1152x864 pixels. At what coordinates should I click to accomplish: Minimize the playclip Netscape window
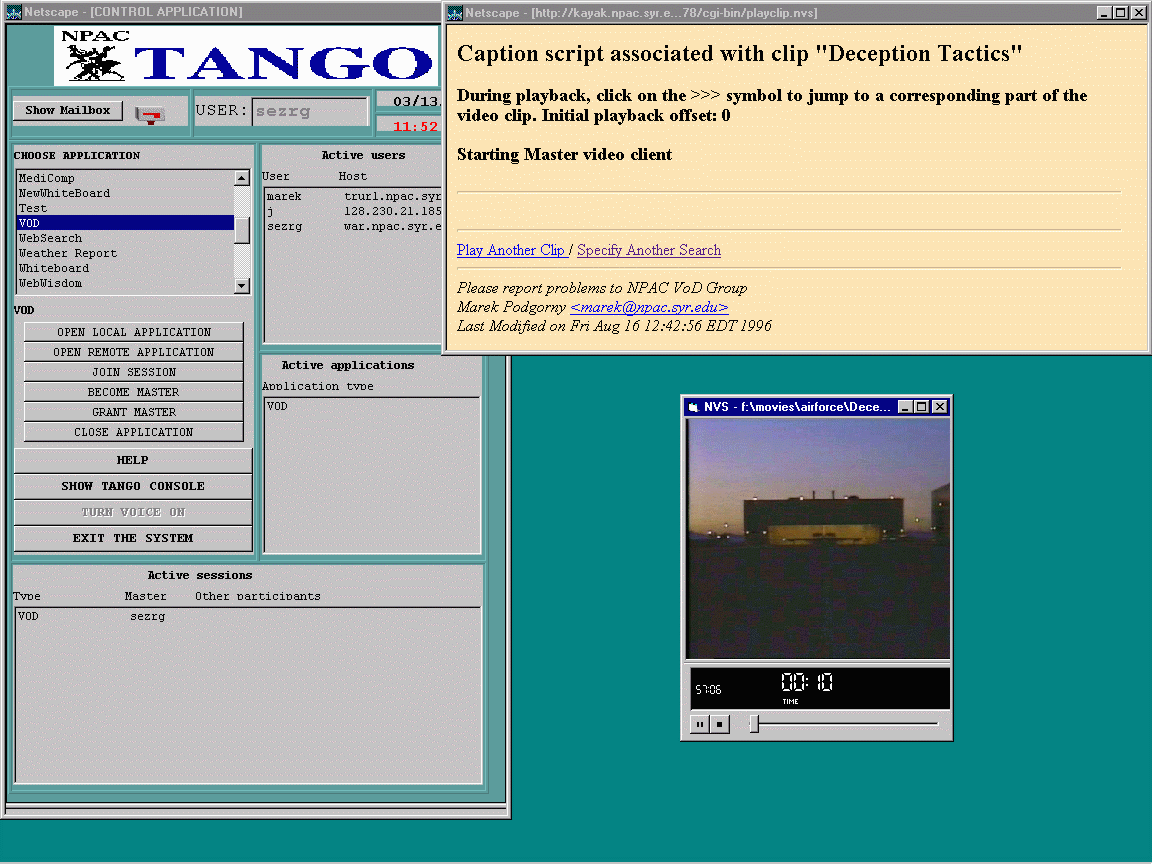pos(1104,12)
